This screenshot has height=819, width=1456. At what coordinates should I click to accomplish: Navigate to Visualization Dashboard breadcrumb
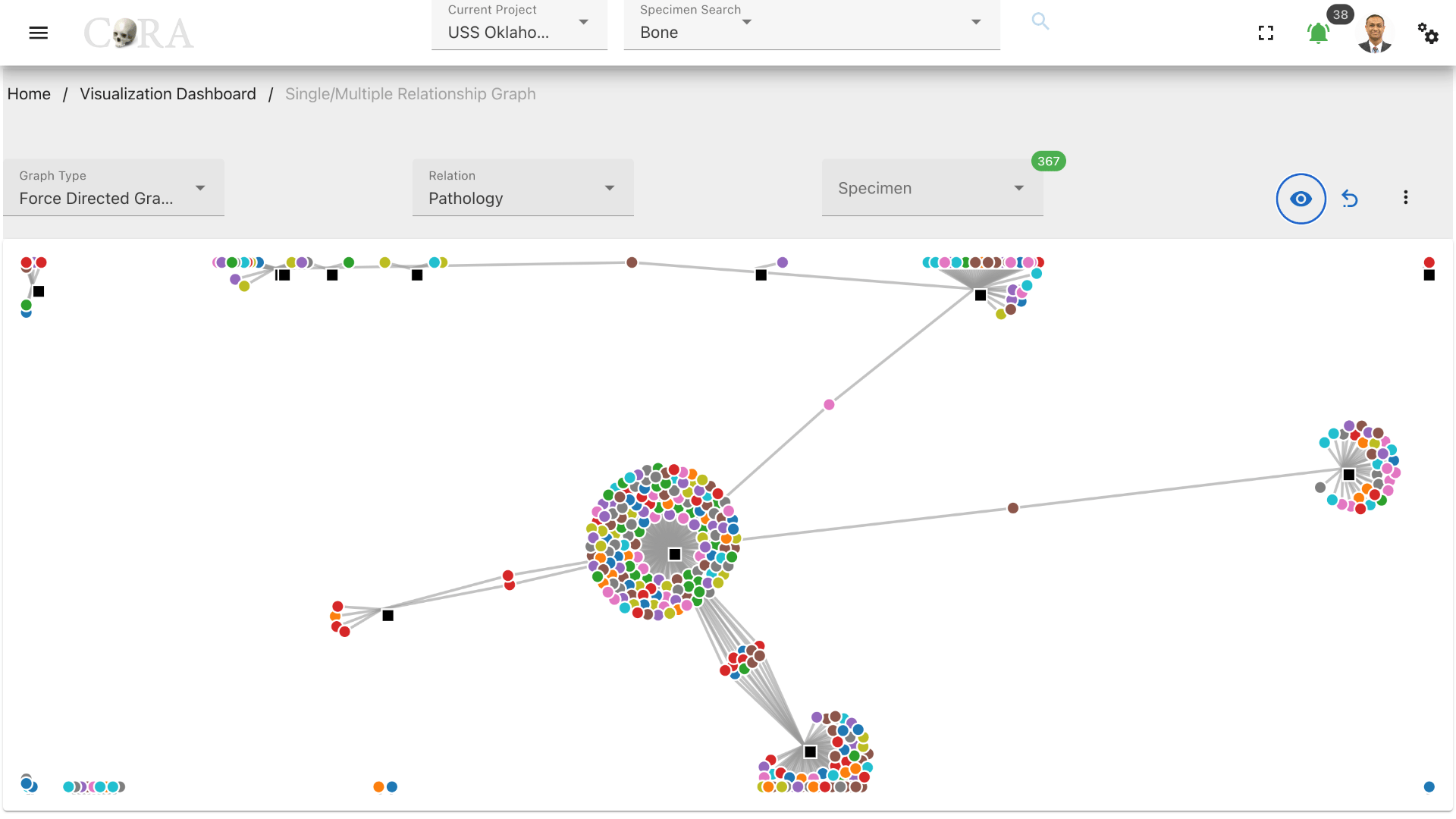point(168,94)
